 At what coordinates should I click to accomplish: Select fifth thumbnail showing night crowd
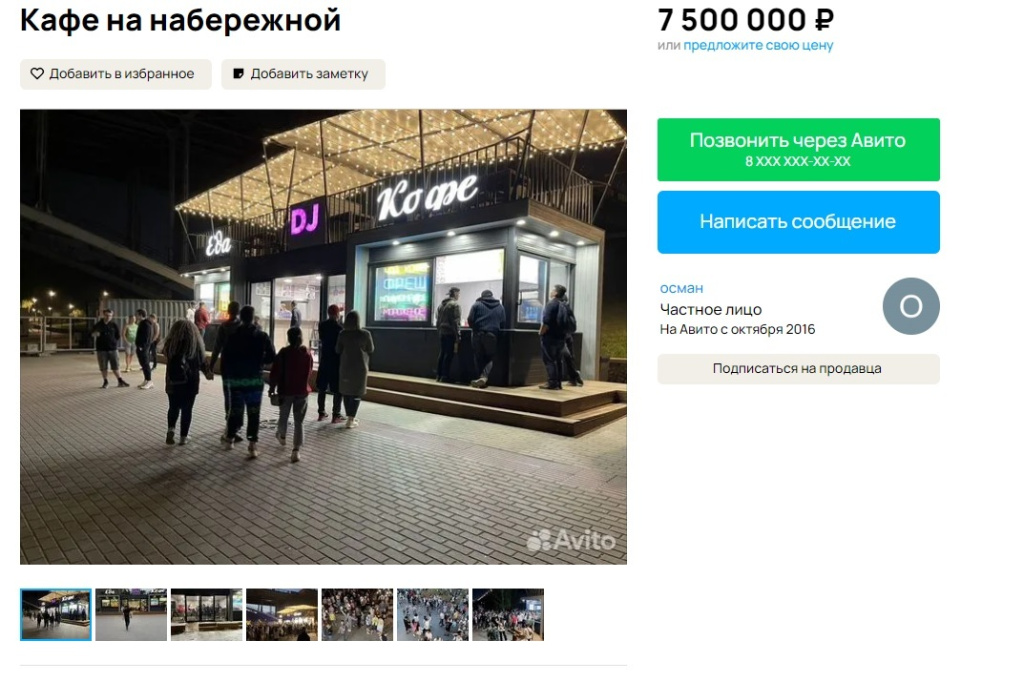(x=357, y=615)
